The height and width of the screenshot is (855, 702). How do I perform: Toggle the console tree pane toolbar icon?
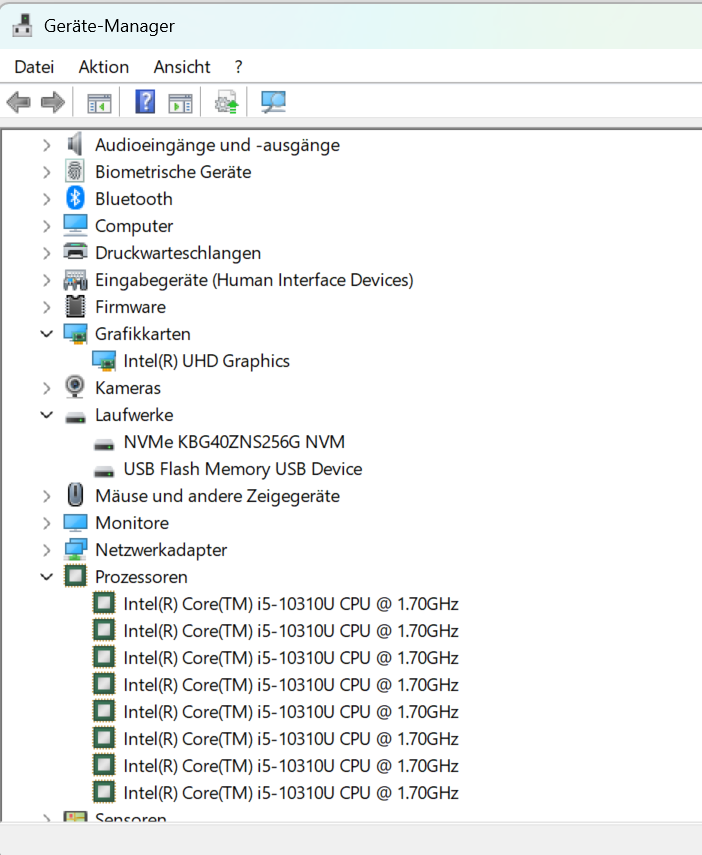click(99, 103)
